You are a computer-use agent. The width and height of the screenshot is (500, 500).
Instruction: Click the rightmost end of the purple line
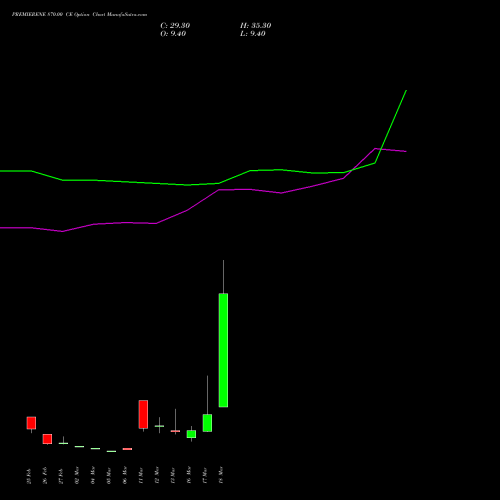406,151
